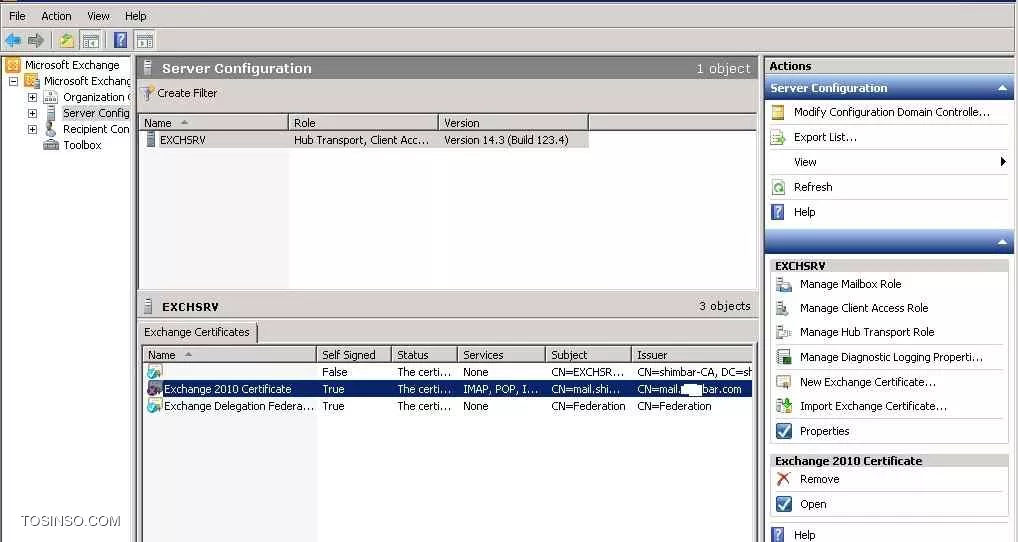Click the Manage Hub Transport Role icon
This screenshot has width=1018, height=542.
[x=784, y=332]
